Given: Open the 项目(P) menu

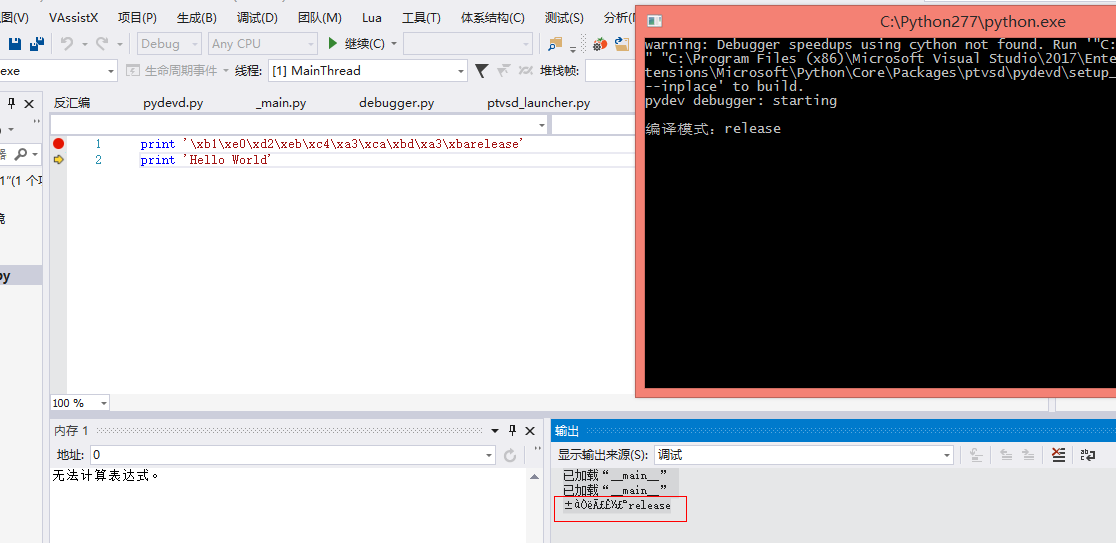Looking at the screenshot, I should [137, 18].
